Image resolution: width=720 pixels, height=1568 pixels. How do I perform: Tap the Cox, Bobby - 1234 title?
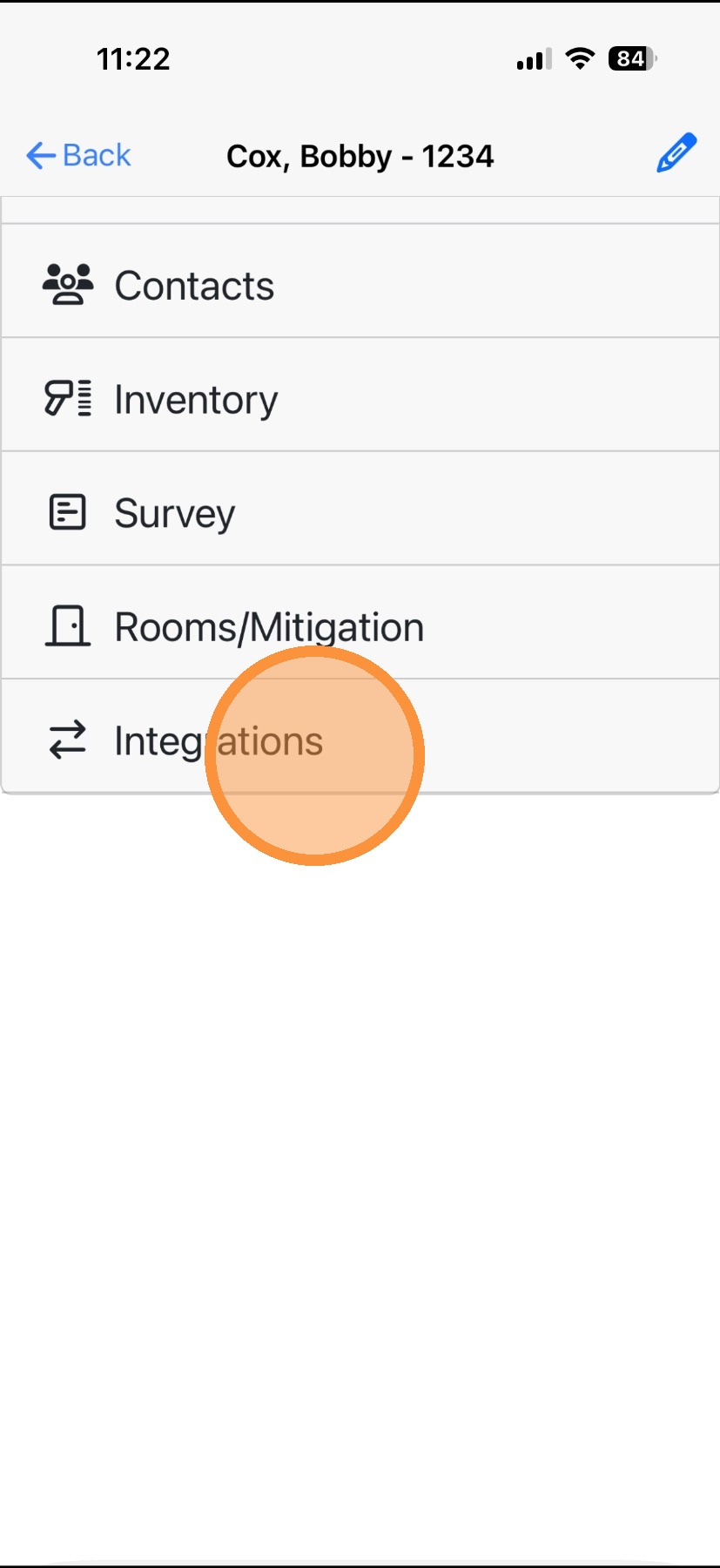360,157
